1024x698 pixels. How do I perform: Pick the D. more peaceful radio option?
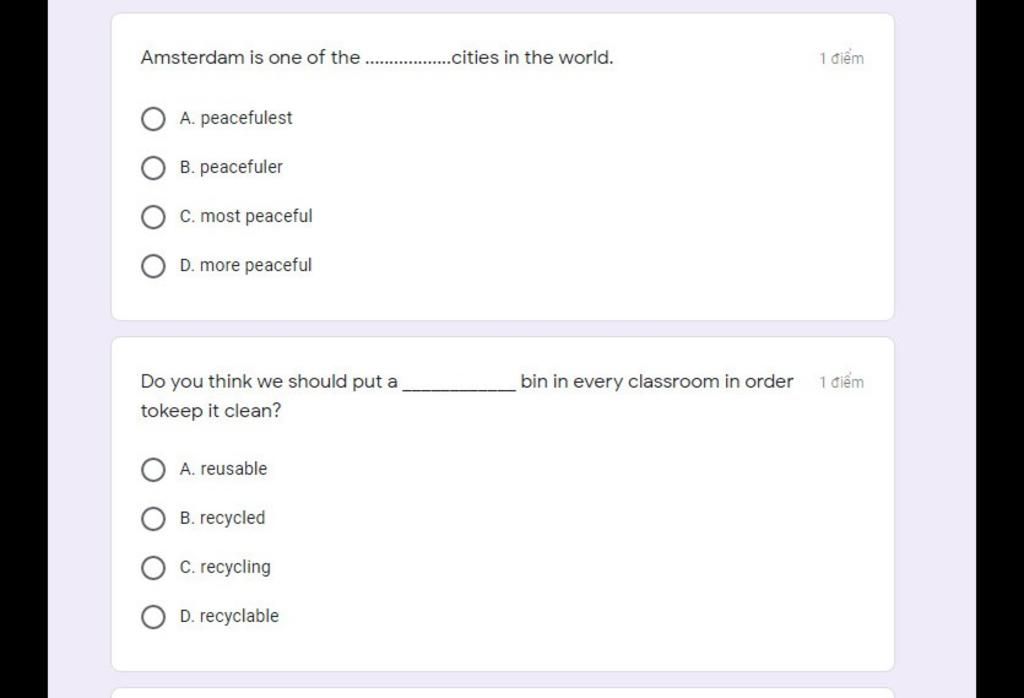(x=153, y=266)
